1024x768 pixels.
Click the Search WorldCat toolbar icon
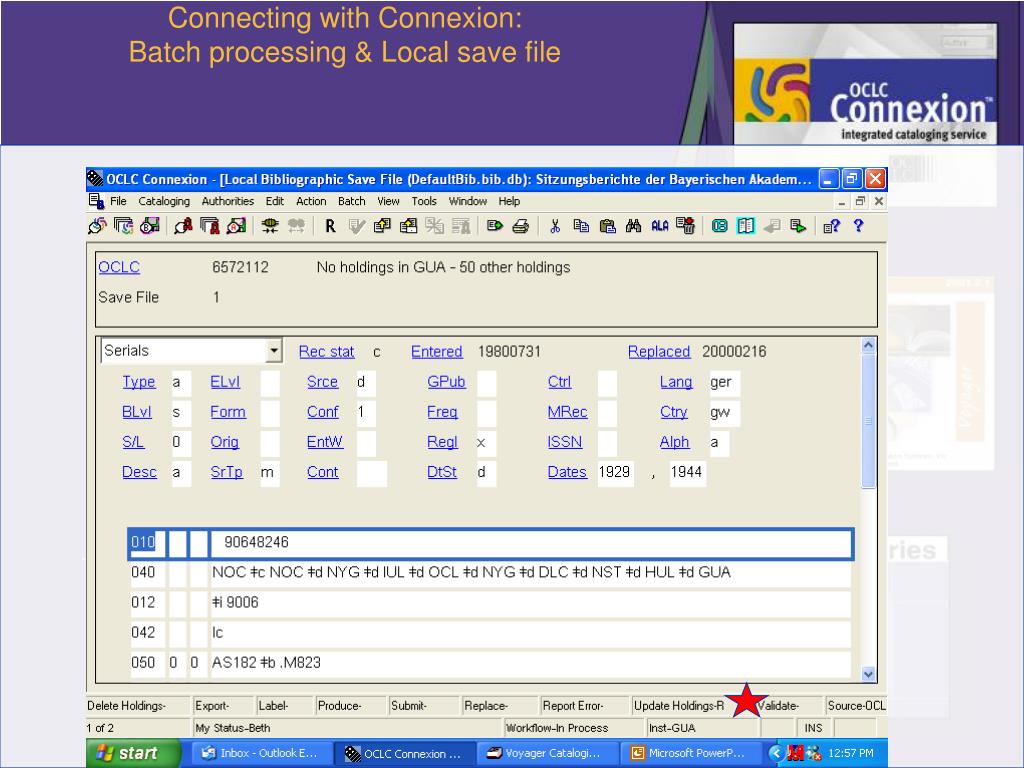[97, 226]
